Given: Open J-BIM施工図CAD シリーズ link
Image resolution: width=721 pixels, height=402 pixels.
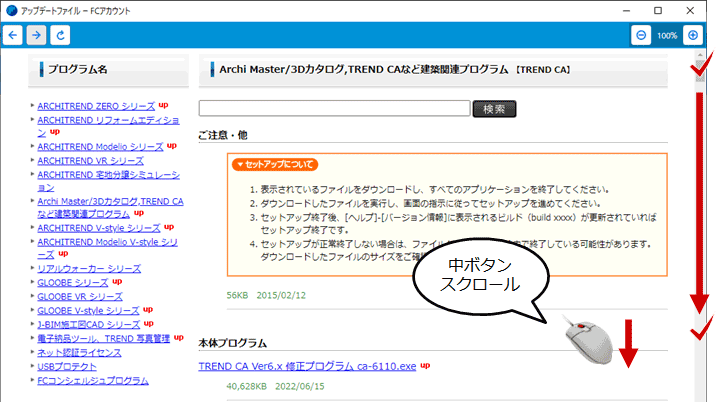Looking at the screenshot, I should coord(89,325).
